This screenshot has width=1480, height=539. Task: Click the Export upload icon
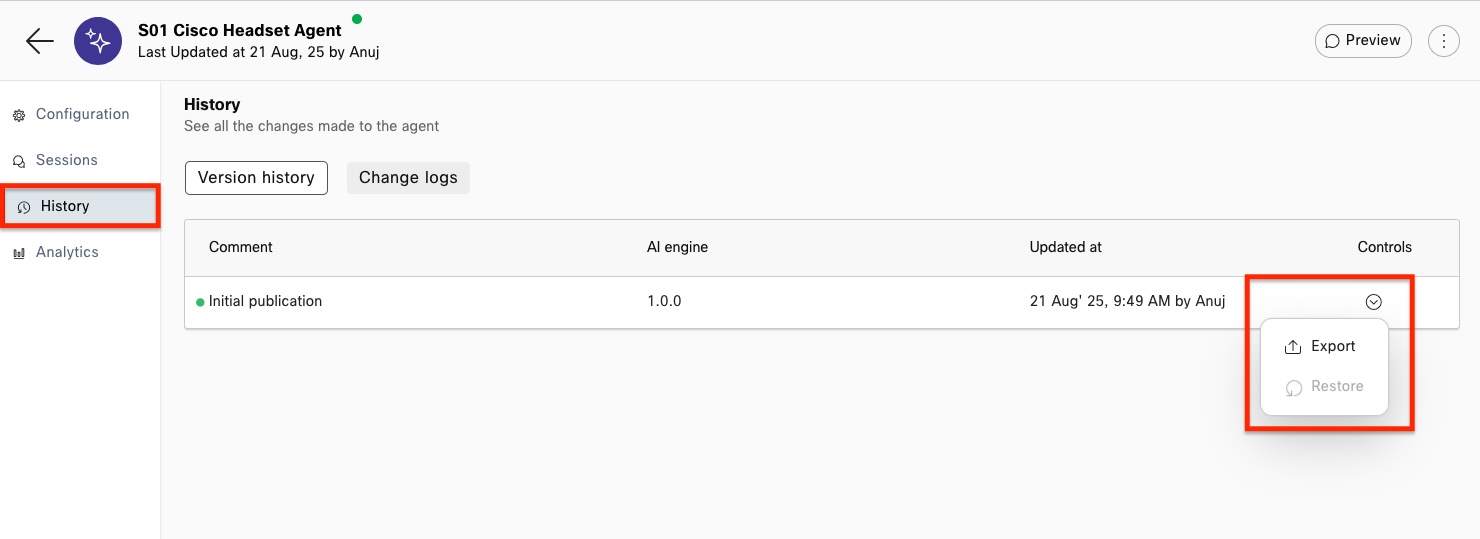click(1292, 347)
